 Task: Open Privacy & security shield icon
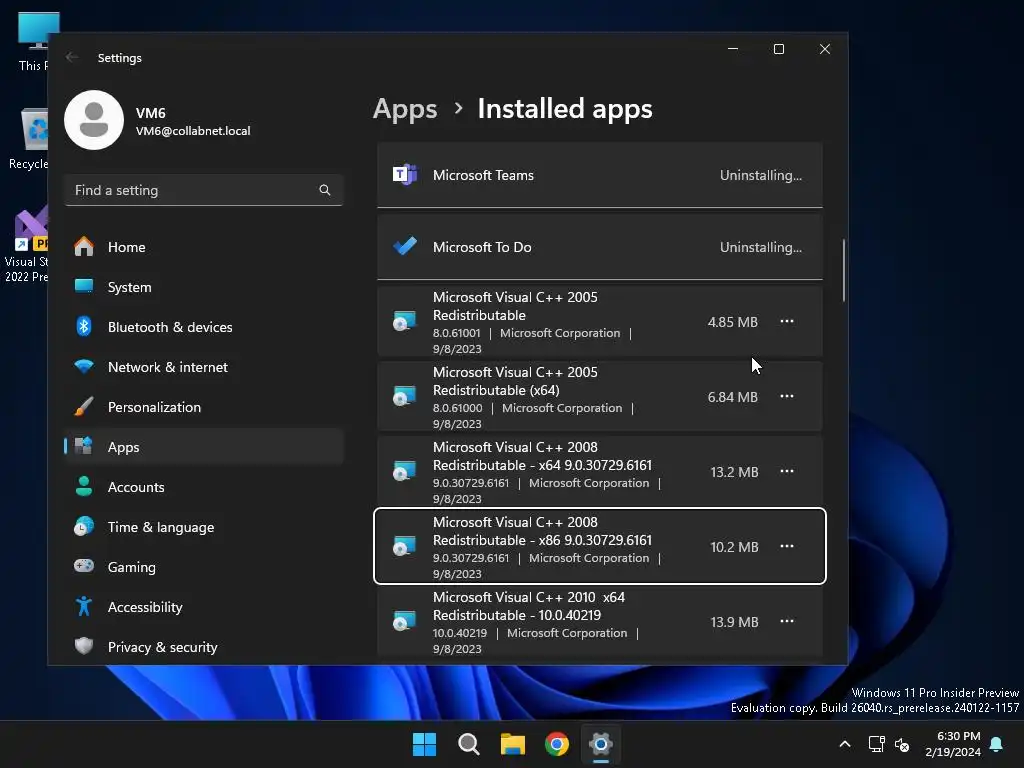tap(84, 647)
